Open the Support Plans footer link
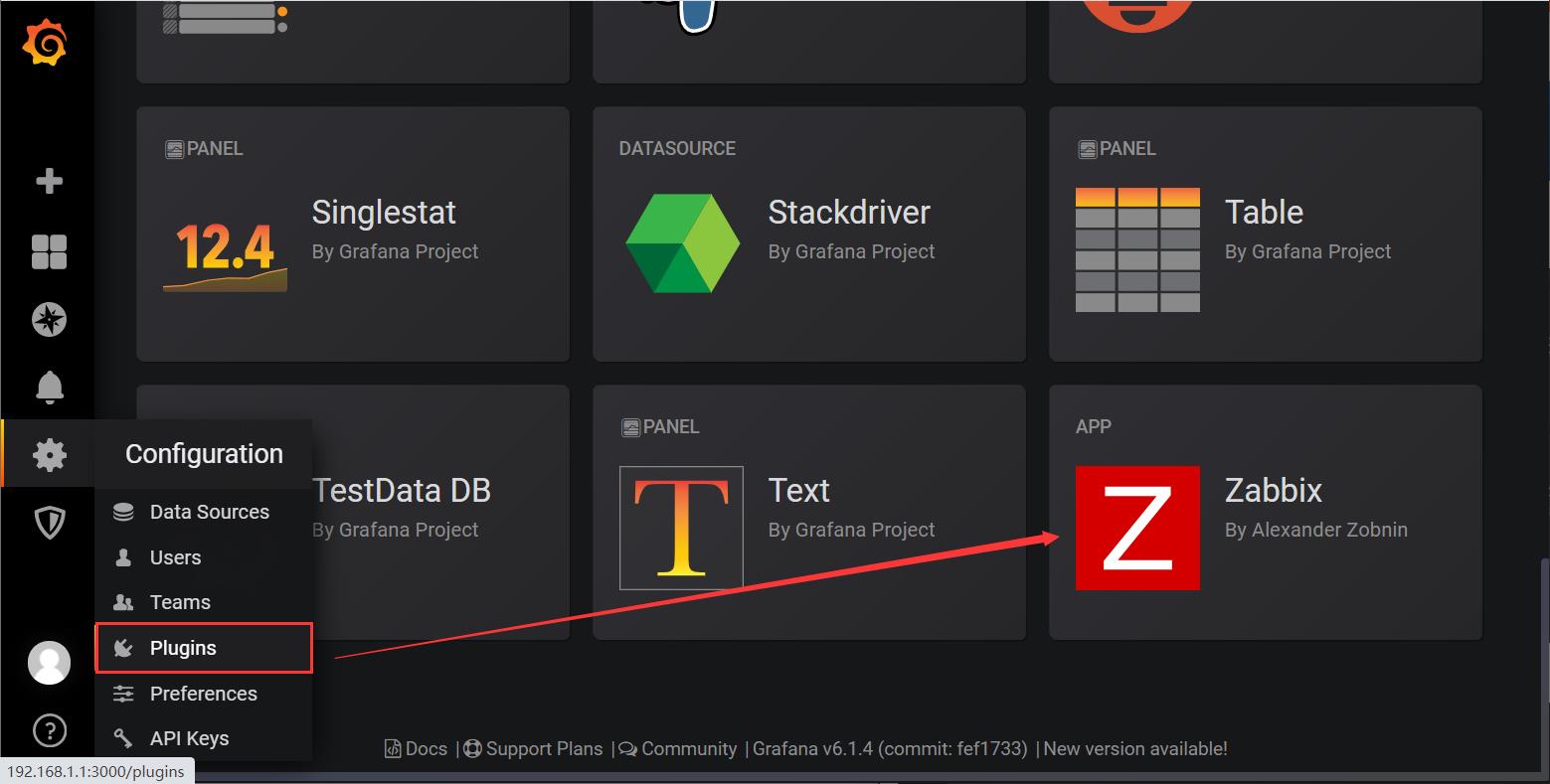 533,749
